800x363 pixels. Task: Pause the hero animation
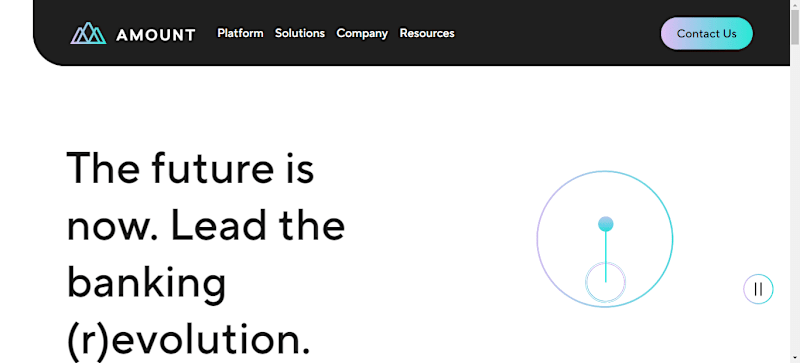point(758,289)
